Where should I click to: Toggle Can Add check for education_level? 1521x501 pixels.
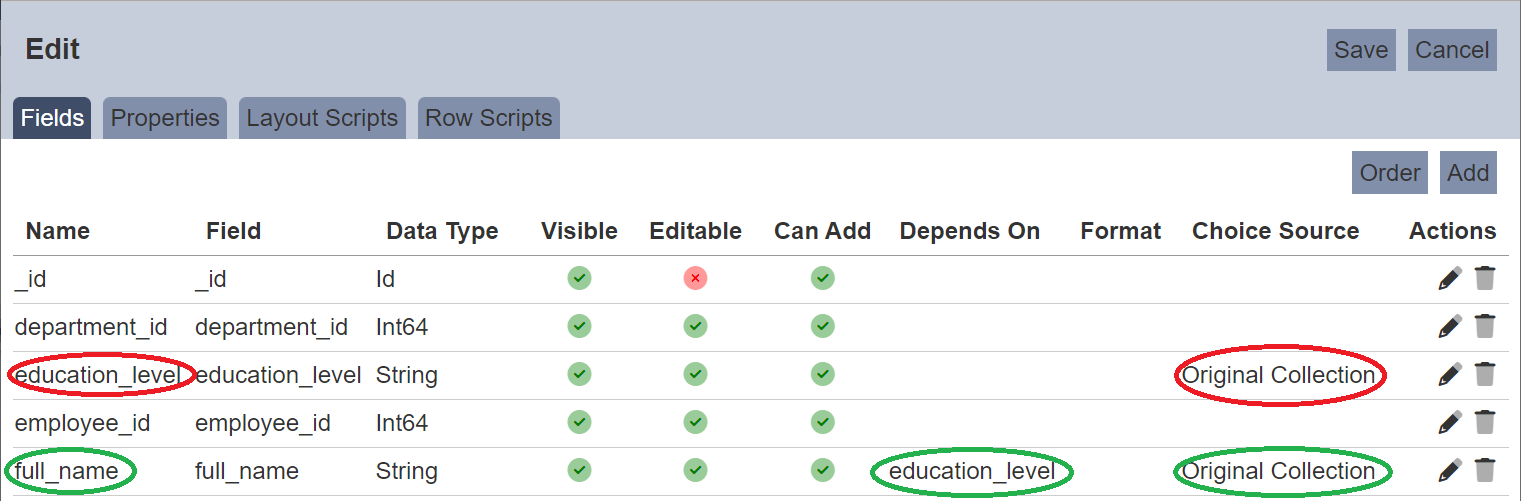(822, 374)
